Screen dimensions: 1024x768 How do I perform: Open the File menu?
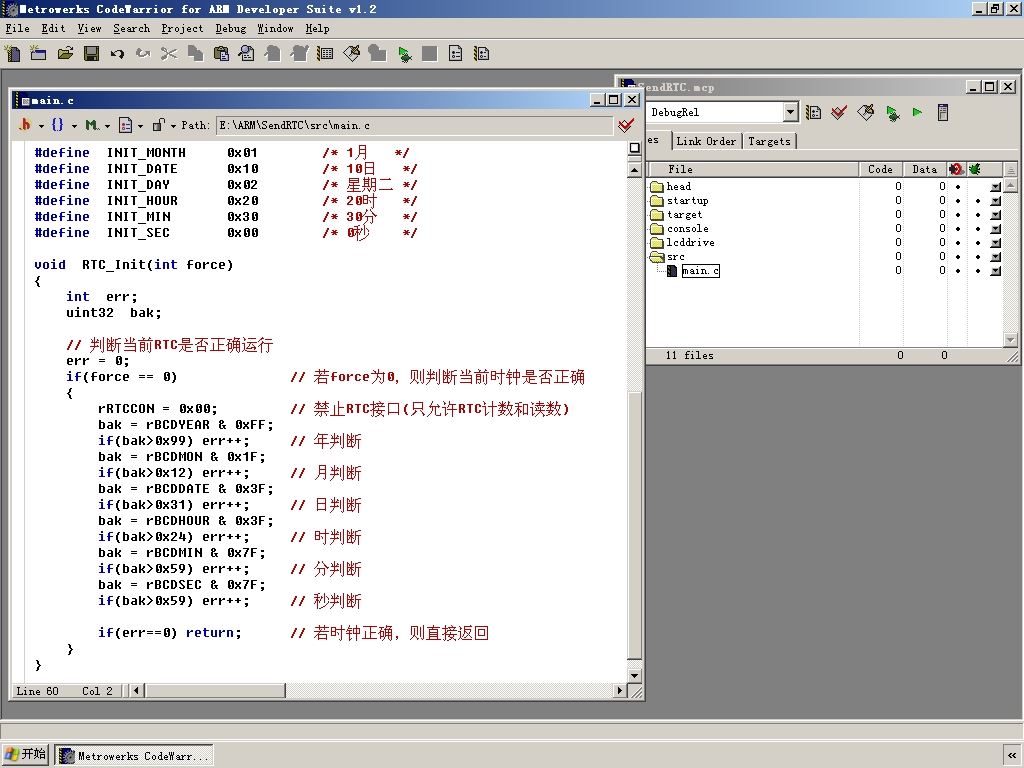[x=18, y=29]
